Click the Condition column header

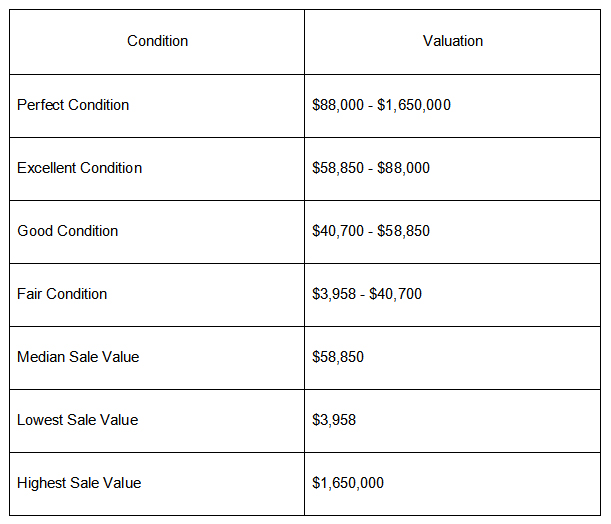point(157,41)
